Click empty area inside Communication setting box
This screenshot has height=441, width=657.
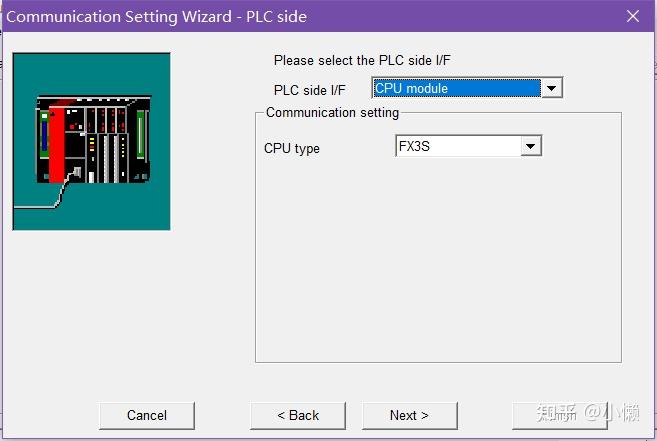click(438, 260)
